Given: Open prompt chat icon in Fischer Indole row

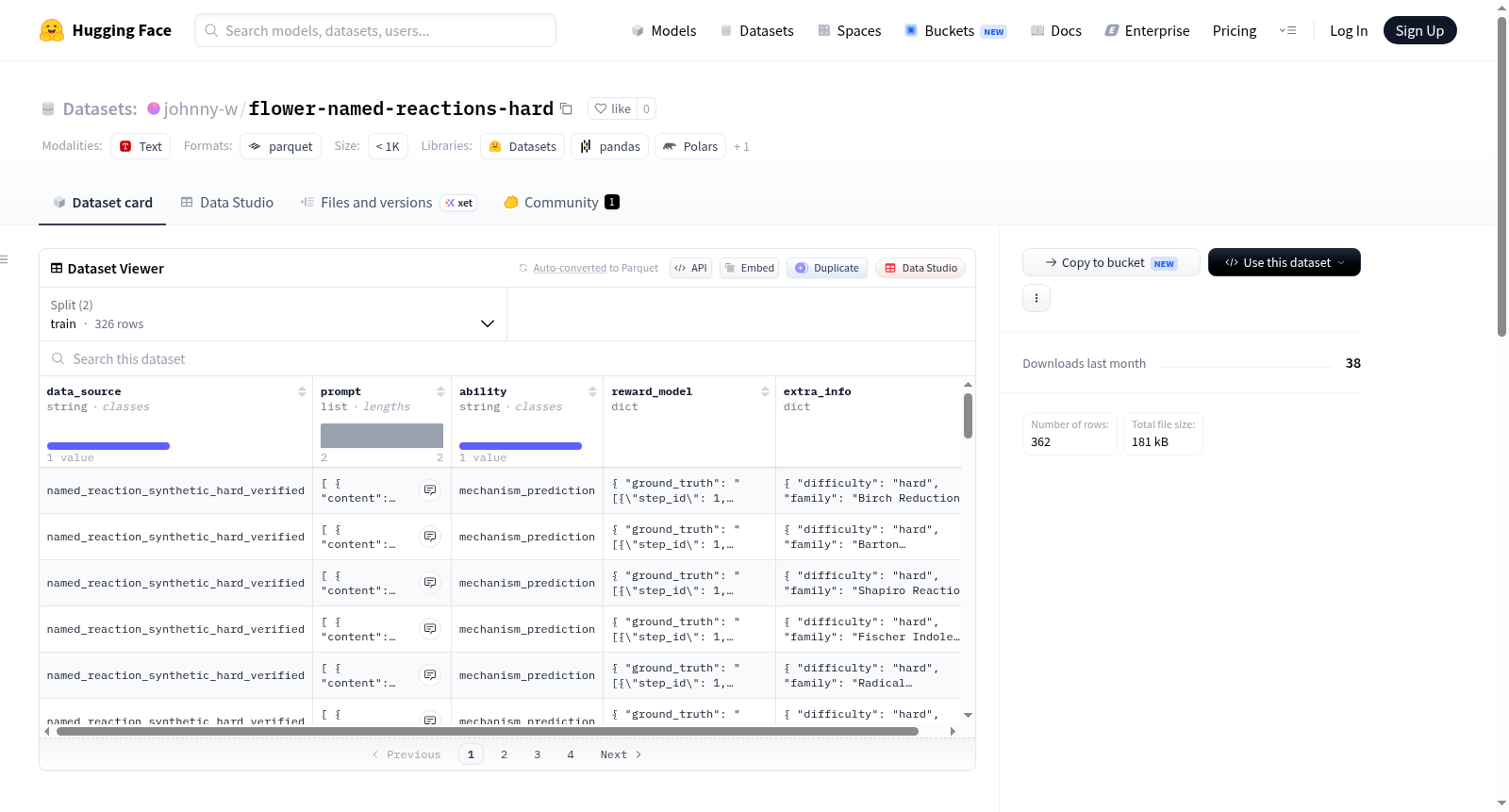Looking at the screenshot, I should (430, 629).
